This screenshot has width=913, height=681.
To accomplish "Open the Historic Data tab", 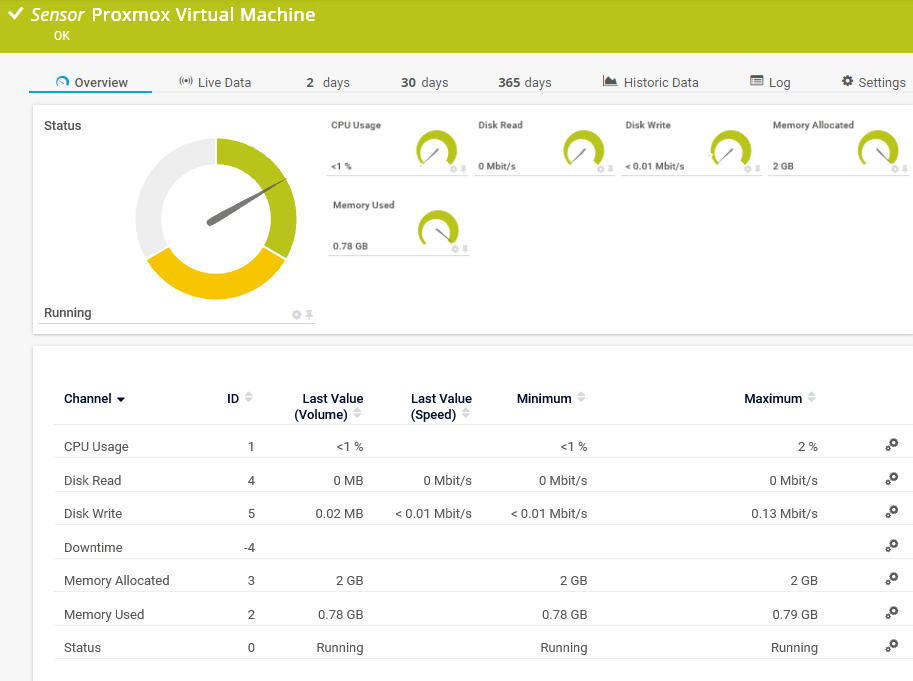I will (x=651, y=82).
